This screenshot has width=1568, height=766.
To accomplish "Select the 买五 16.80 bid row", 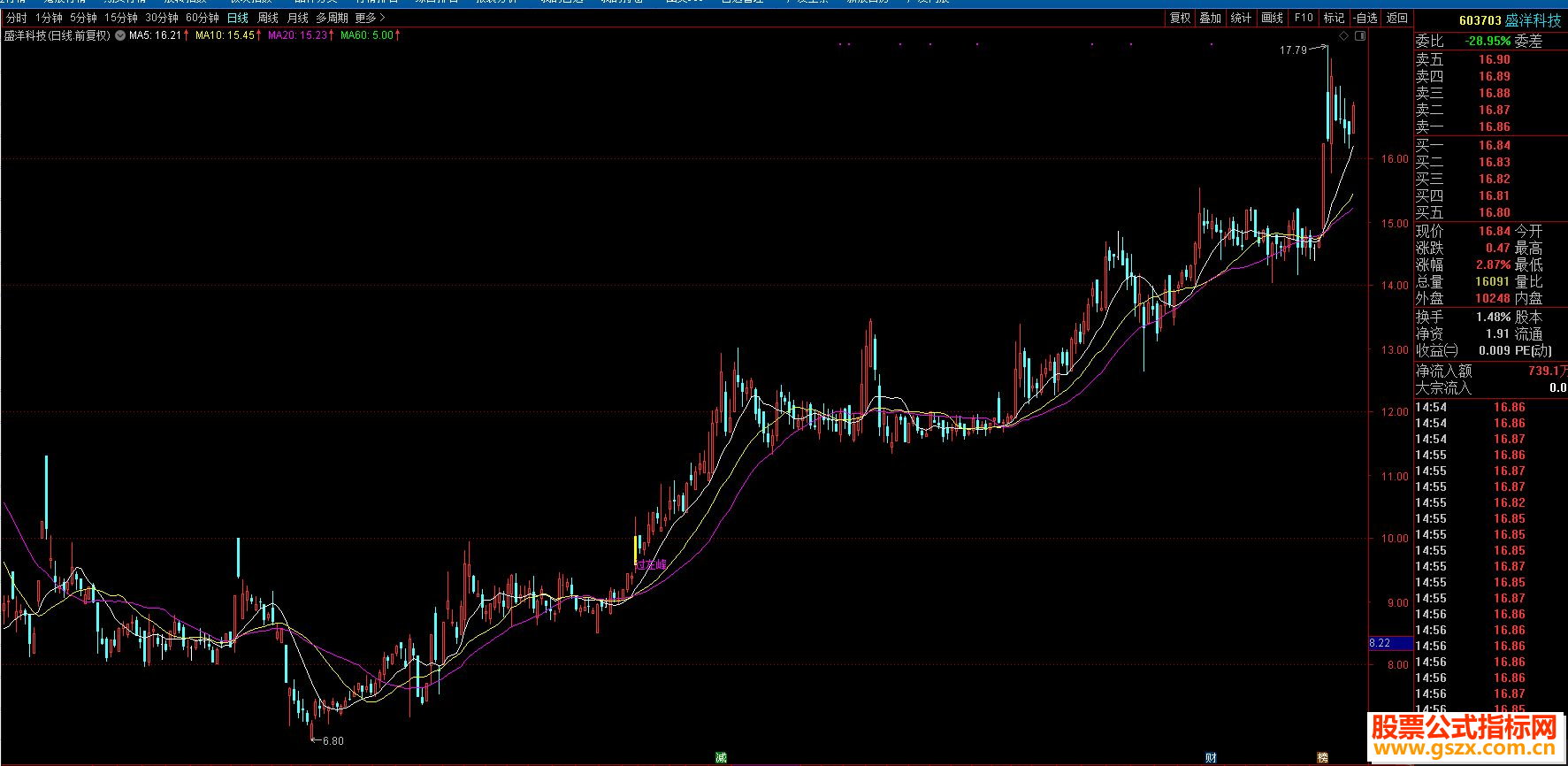I will 1491,212.
